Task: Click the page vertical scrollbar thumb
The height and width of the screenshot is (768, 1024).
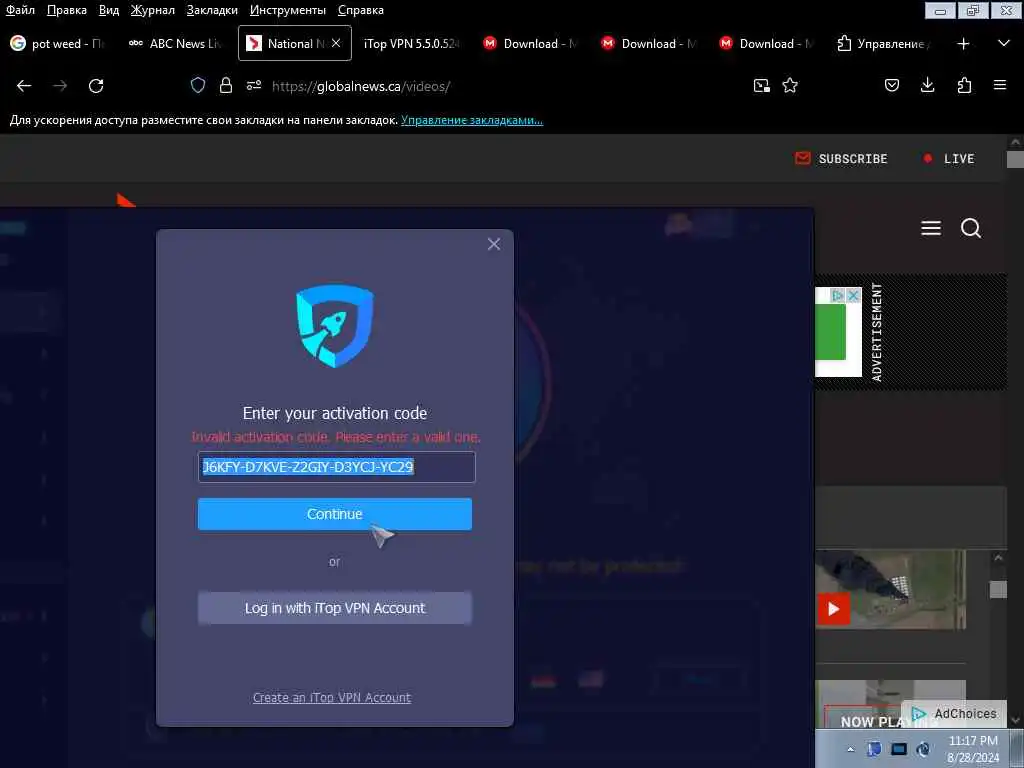Action: [x=1015, y=159]
